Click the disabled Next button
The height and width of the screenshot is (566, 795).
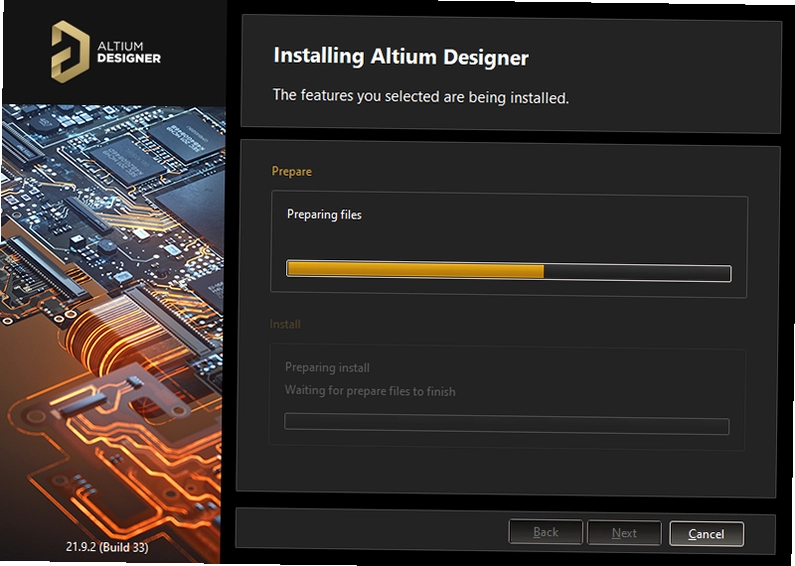[x=624, y=533]
